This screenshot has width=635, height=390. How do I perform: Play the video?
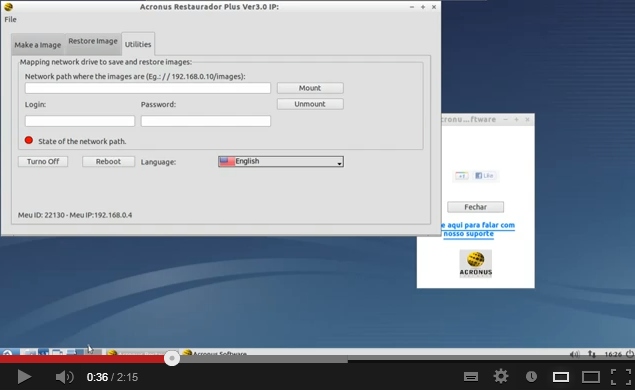tap(24, 377)
